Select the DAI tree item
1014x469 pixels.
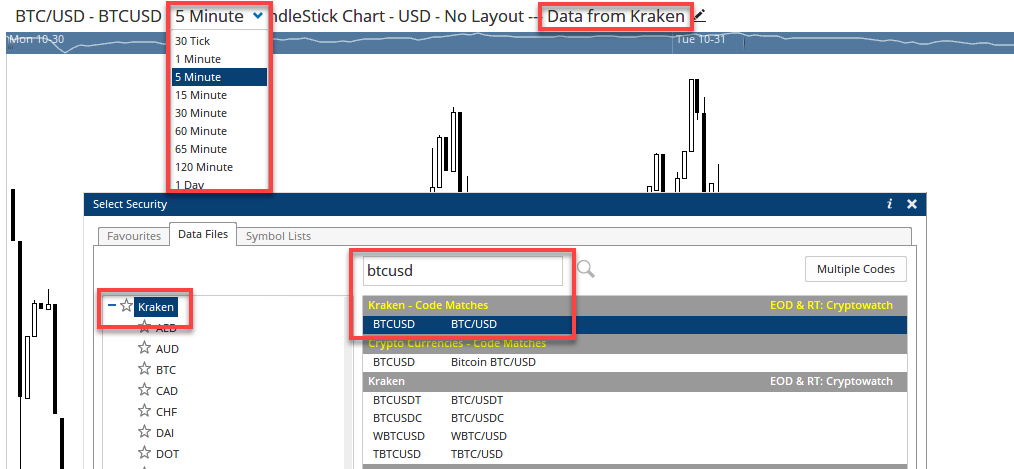click(165, 433)
